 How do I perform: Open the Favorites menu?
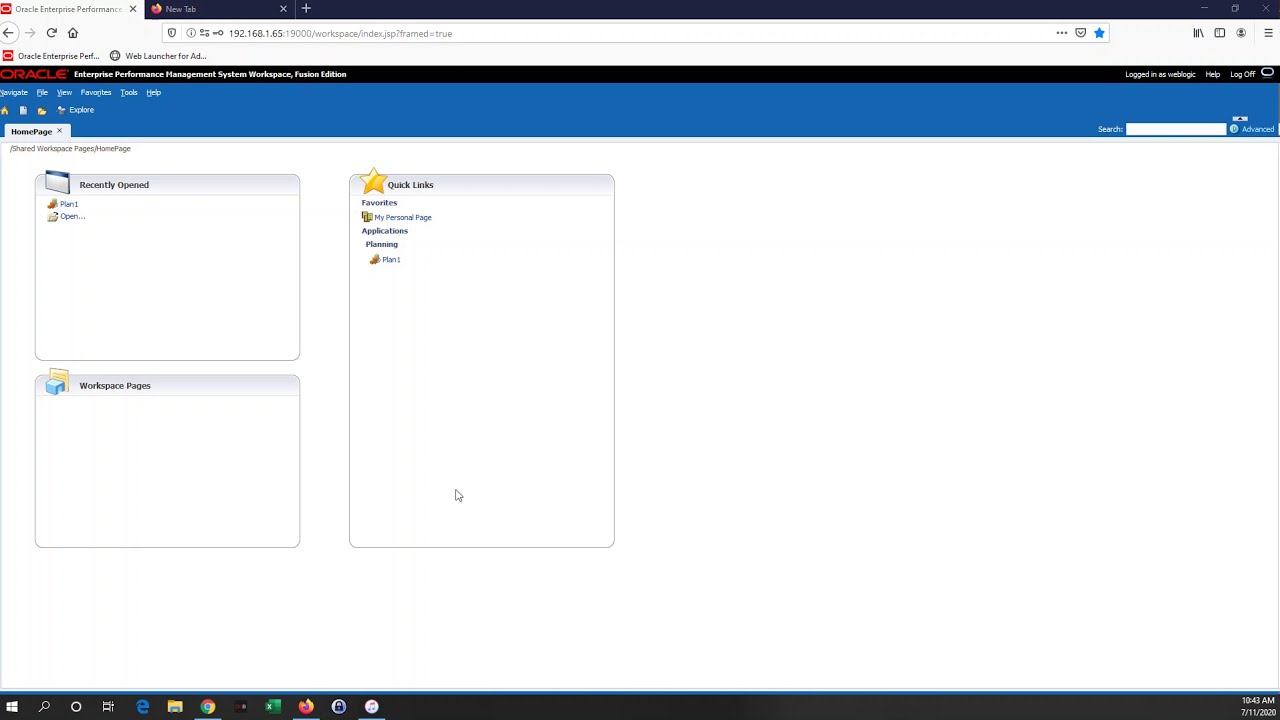pyautogui.click(x=96, y=92)
